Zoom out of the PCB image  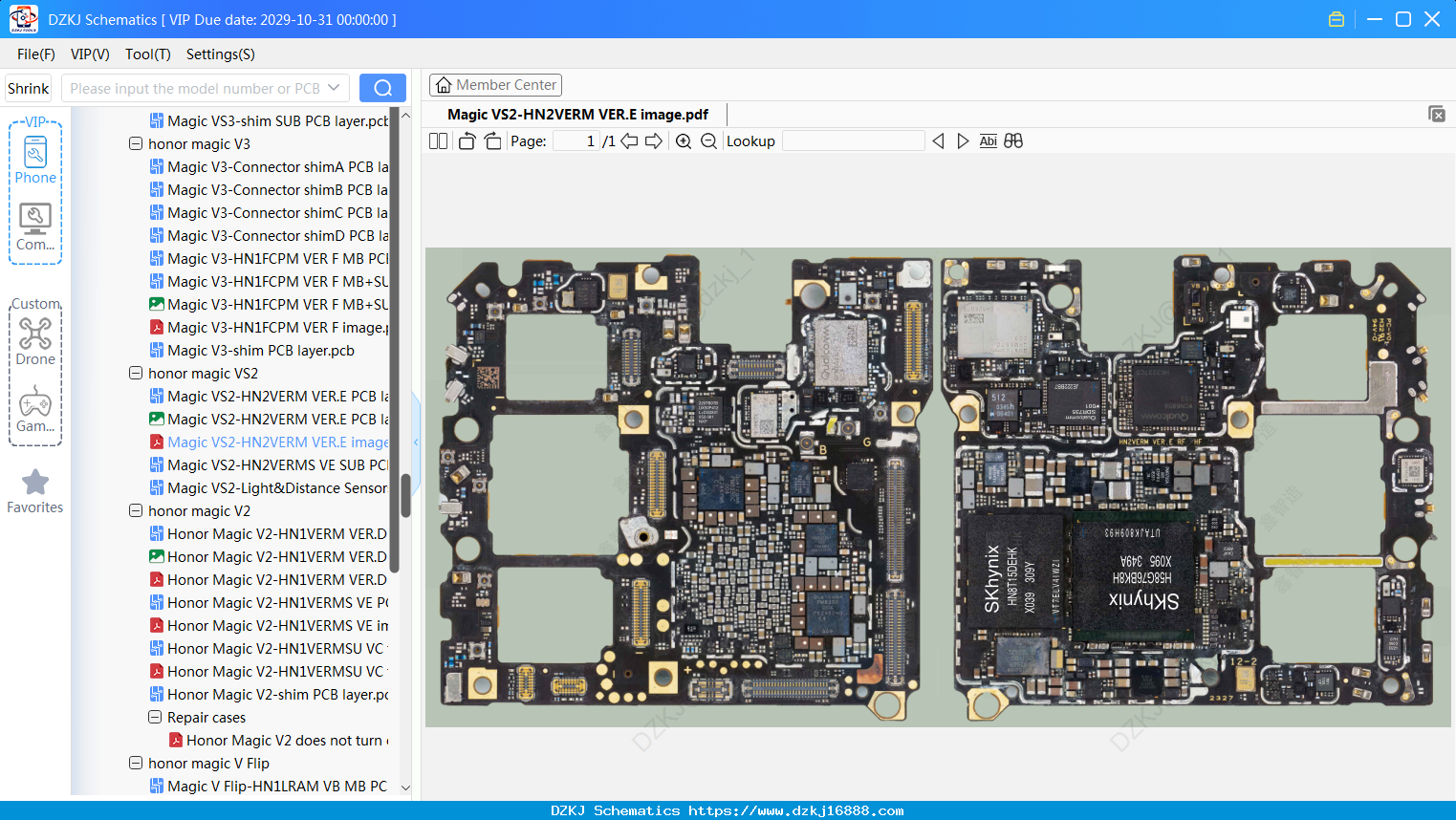708,141
